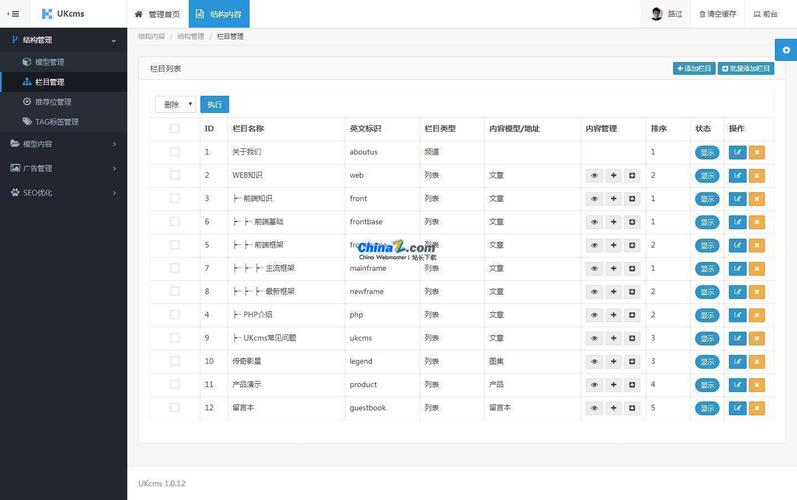Expand the SEO优化 sidebar section
Viewport: 797px width, 500px height.
point(64,193)
